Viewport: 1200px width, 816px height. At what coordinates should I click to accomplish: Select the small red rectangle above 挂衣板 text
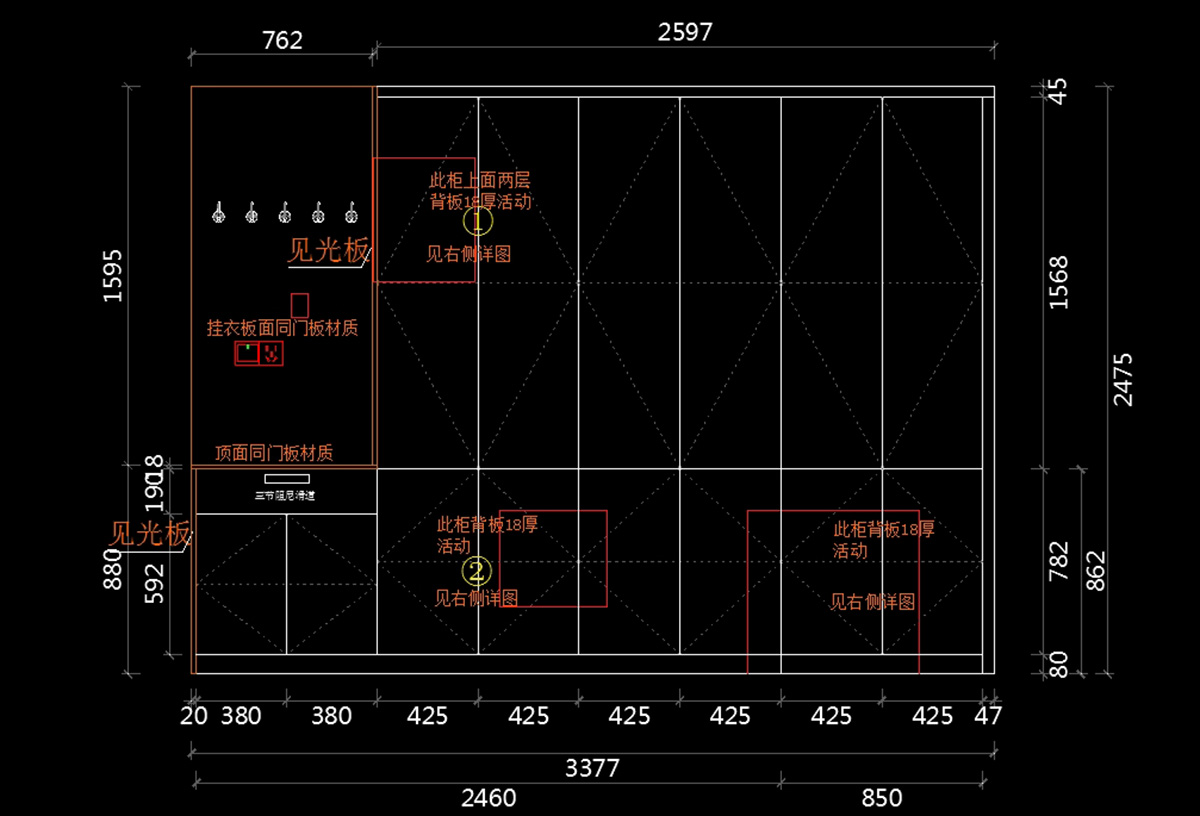click(x=299, y=305)
